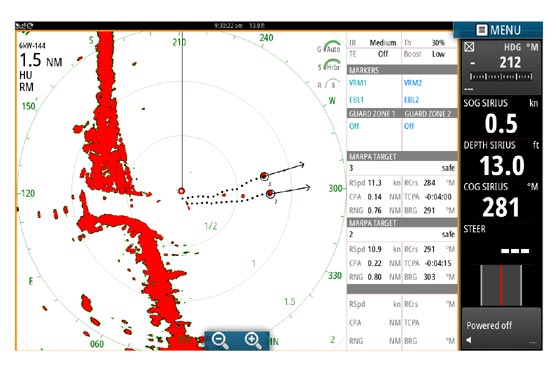Viewport: 558px width, 372px height.
Task: Open the Powered off autopilot button
Action: 501,329
